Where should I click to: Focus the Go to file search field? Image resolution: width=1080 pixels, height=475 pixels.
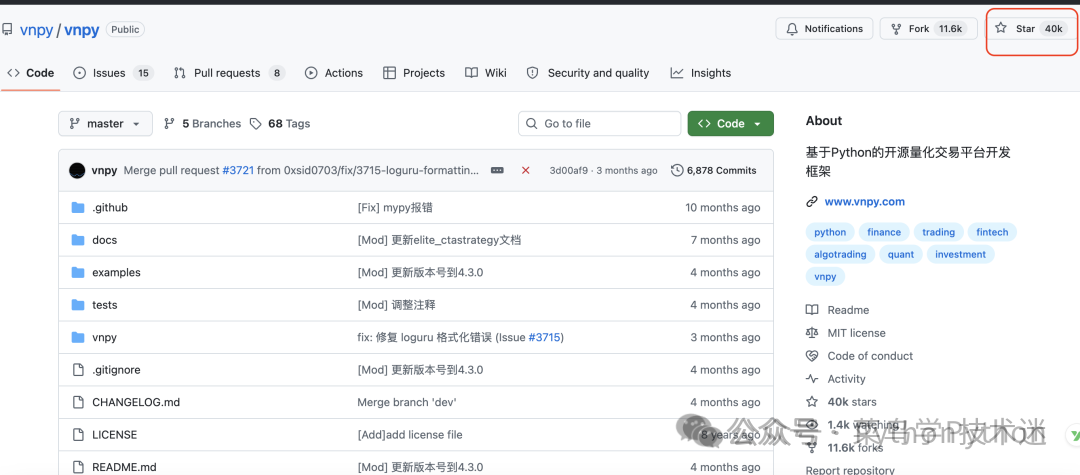click(x=599, y=124)
